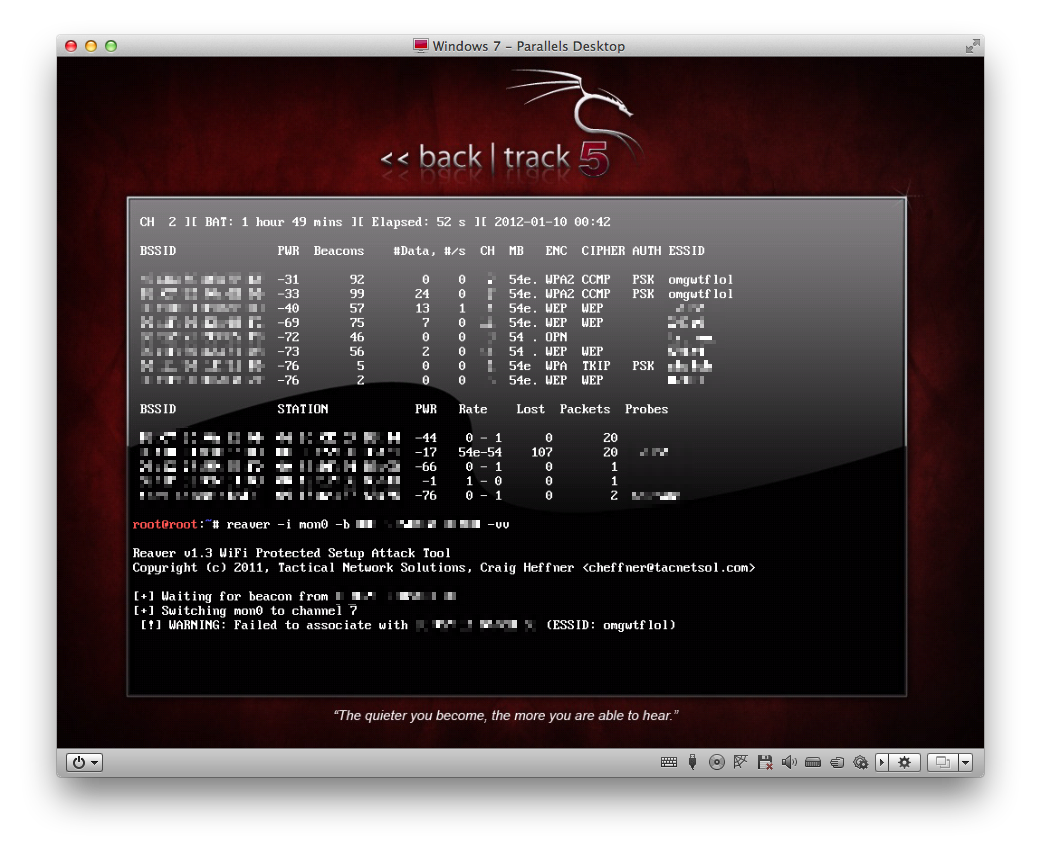The image size is (1041, 856).
Task: Click the station PWR value -44
Action: coord(426,438)
